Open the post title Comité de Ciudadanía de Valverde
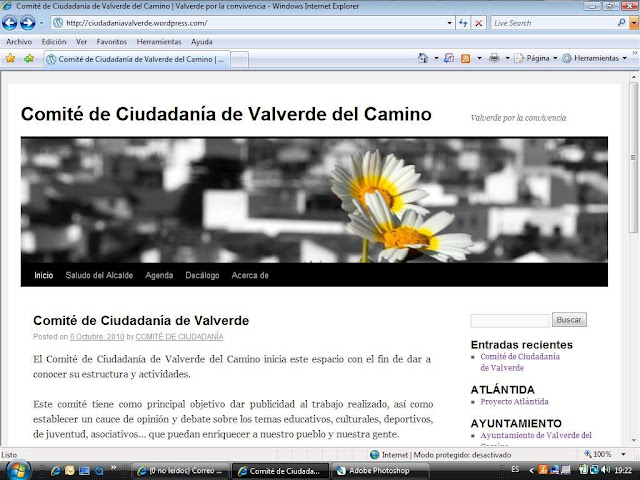The height and width of the screenshot is (480, 640). tap(141, 320)
